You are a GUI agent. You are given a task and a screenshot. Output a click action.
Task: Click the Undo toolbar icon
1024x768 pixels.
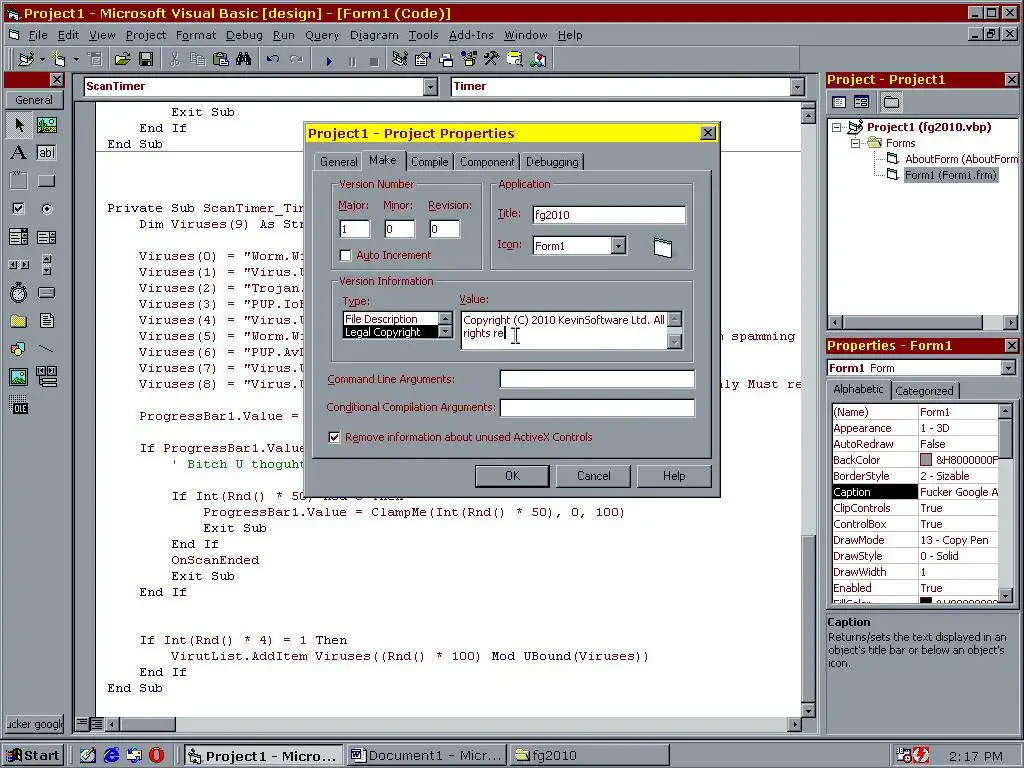[x=273, y=60]
